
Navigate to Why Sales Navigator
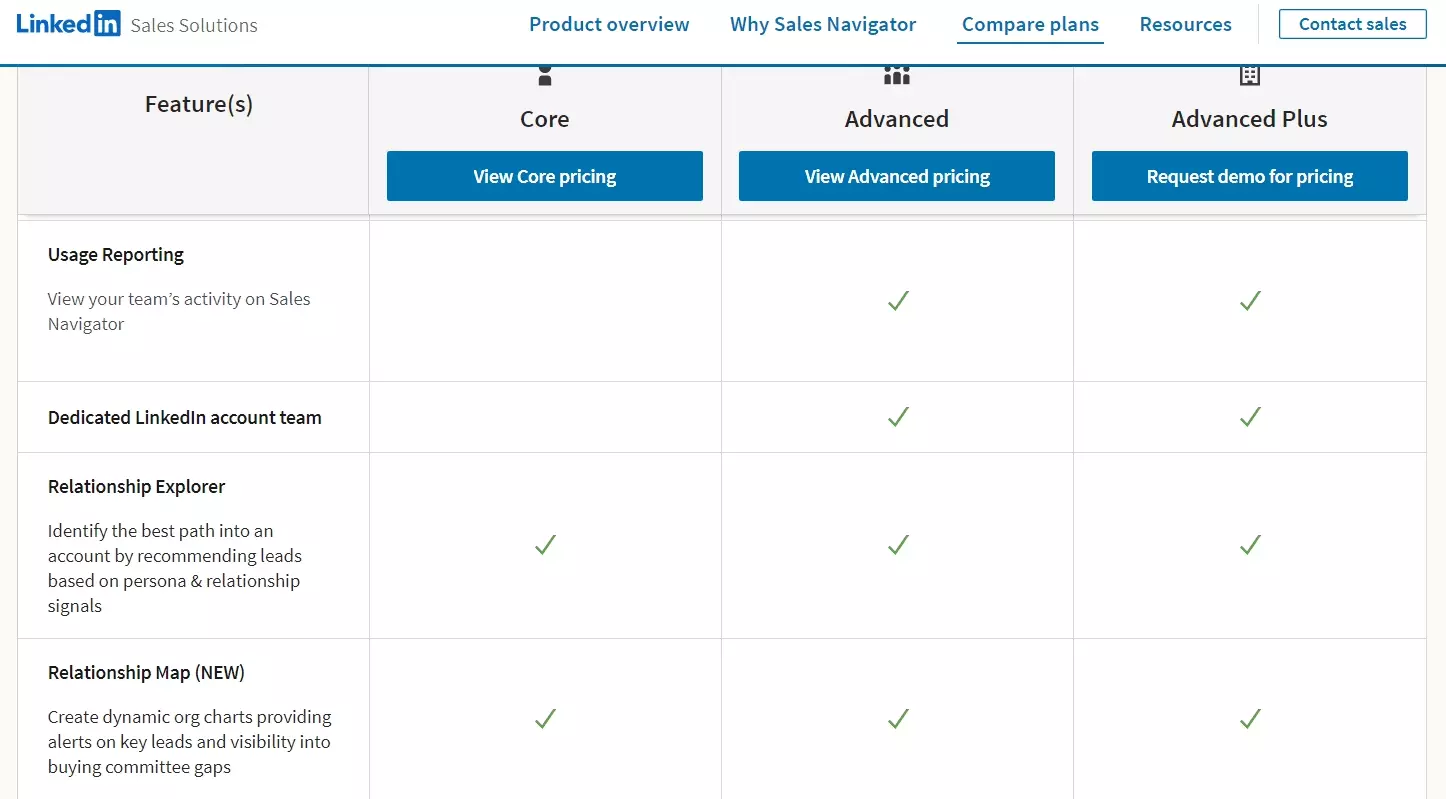pos(823,24)
